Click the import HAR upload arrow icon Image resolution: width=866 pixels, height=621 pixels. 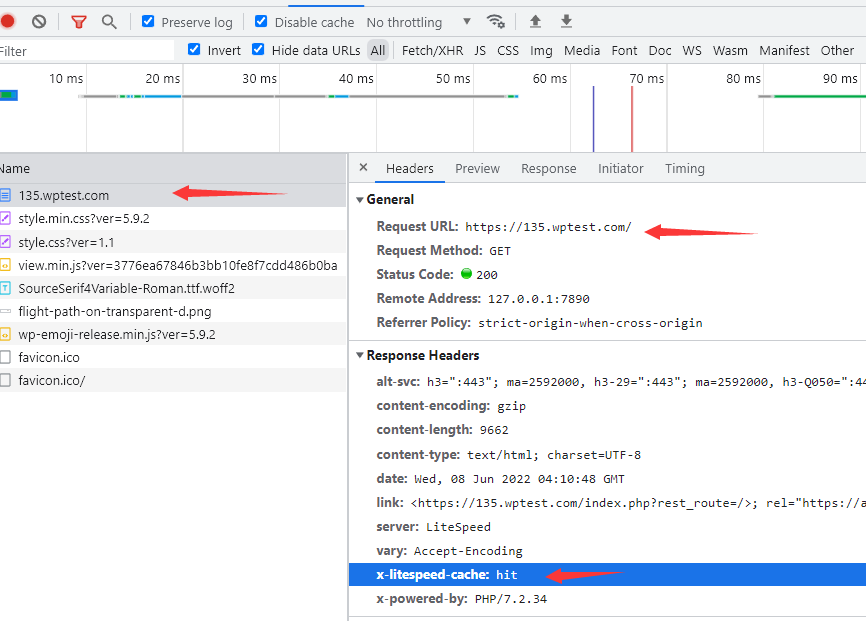pyautogui.click(x=535, y=21)
